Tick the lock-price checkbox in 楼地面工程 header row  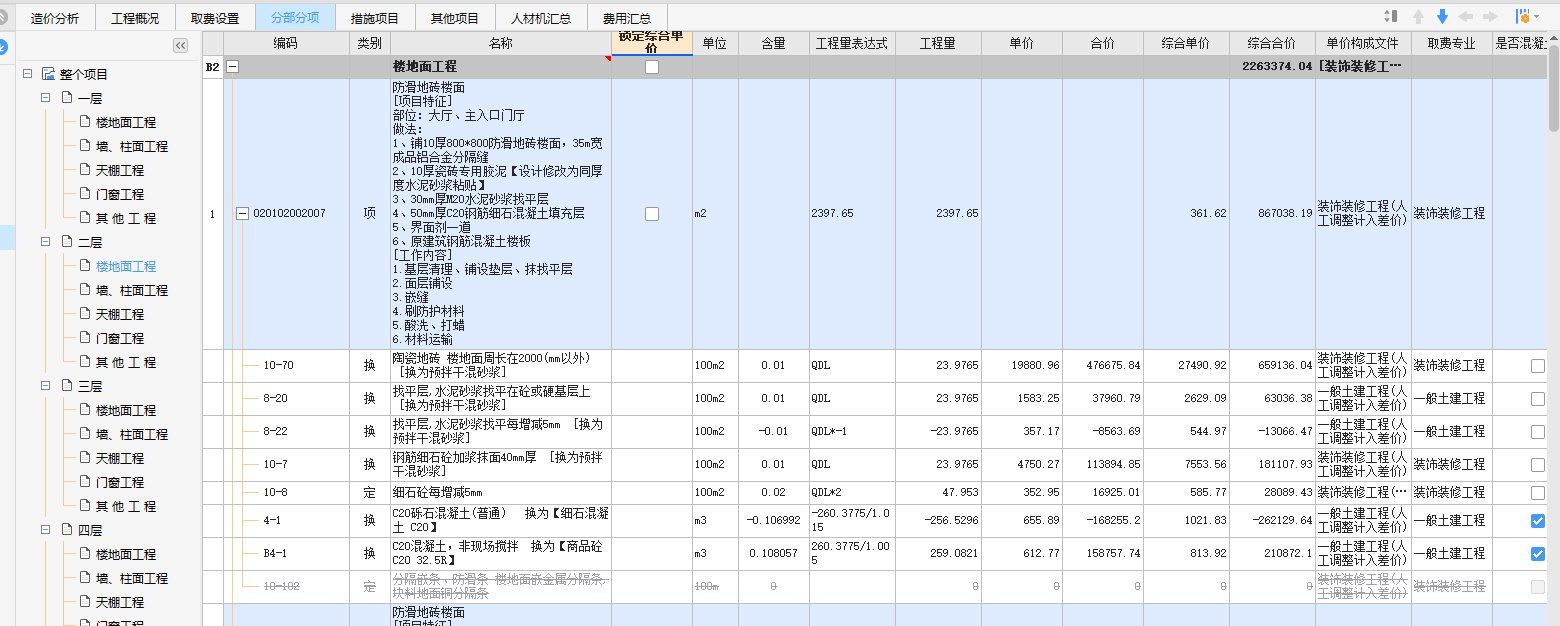pos(652,67)
